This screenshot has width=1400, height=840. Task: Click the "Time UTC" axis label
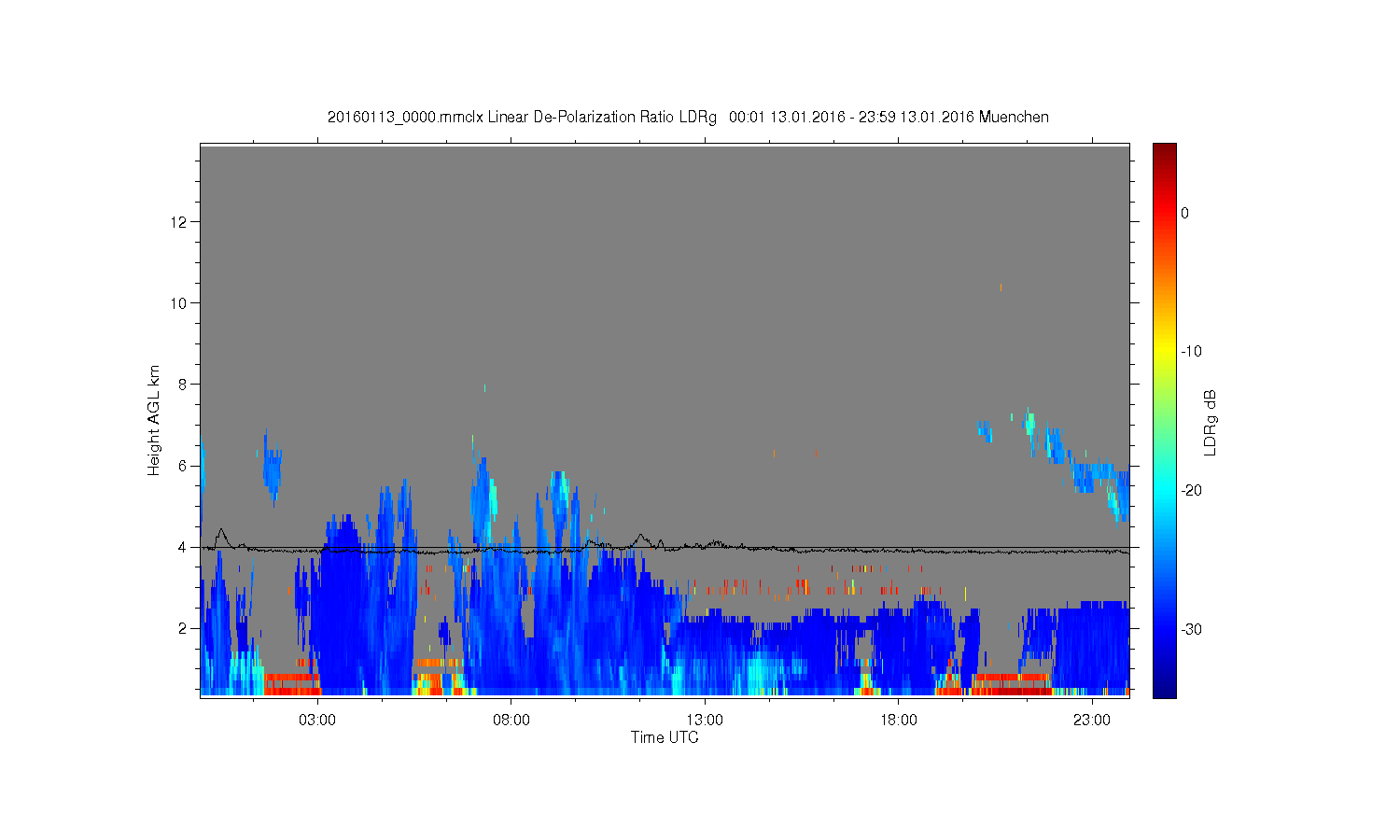(x=665, y=737)
